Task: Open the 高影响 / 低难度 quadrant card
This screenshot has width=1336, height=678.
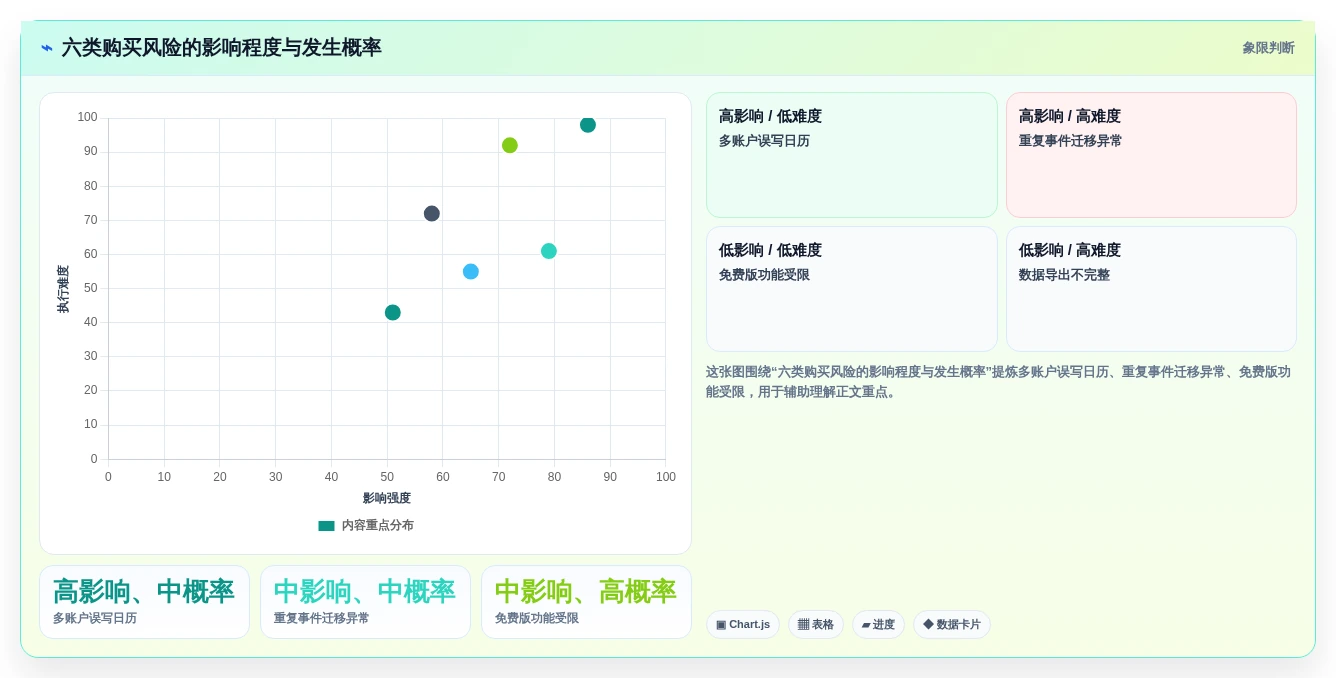Action: click(852, 155)
